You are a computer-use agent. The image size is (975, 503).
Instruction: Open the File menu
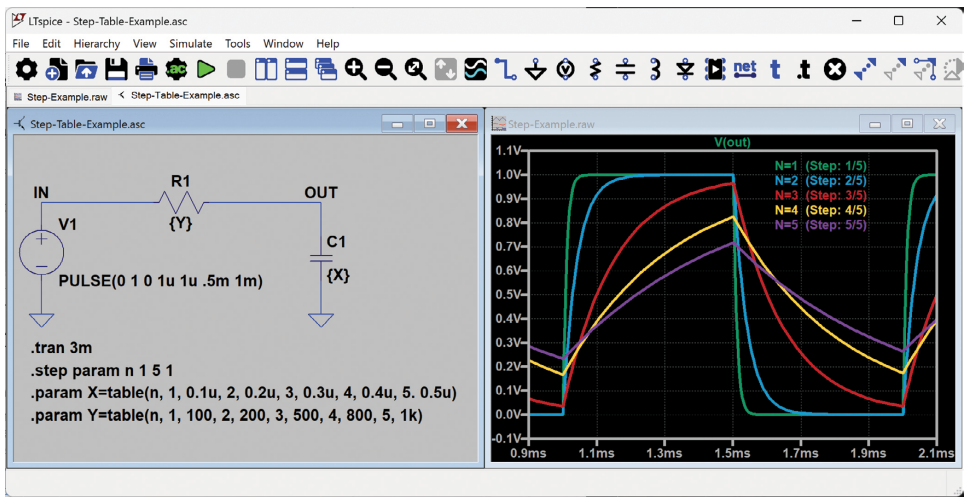point(21,44)
